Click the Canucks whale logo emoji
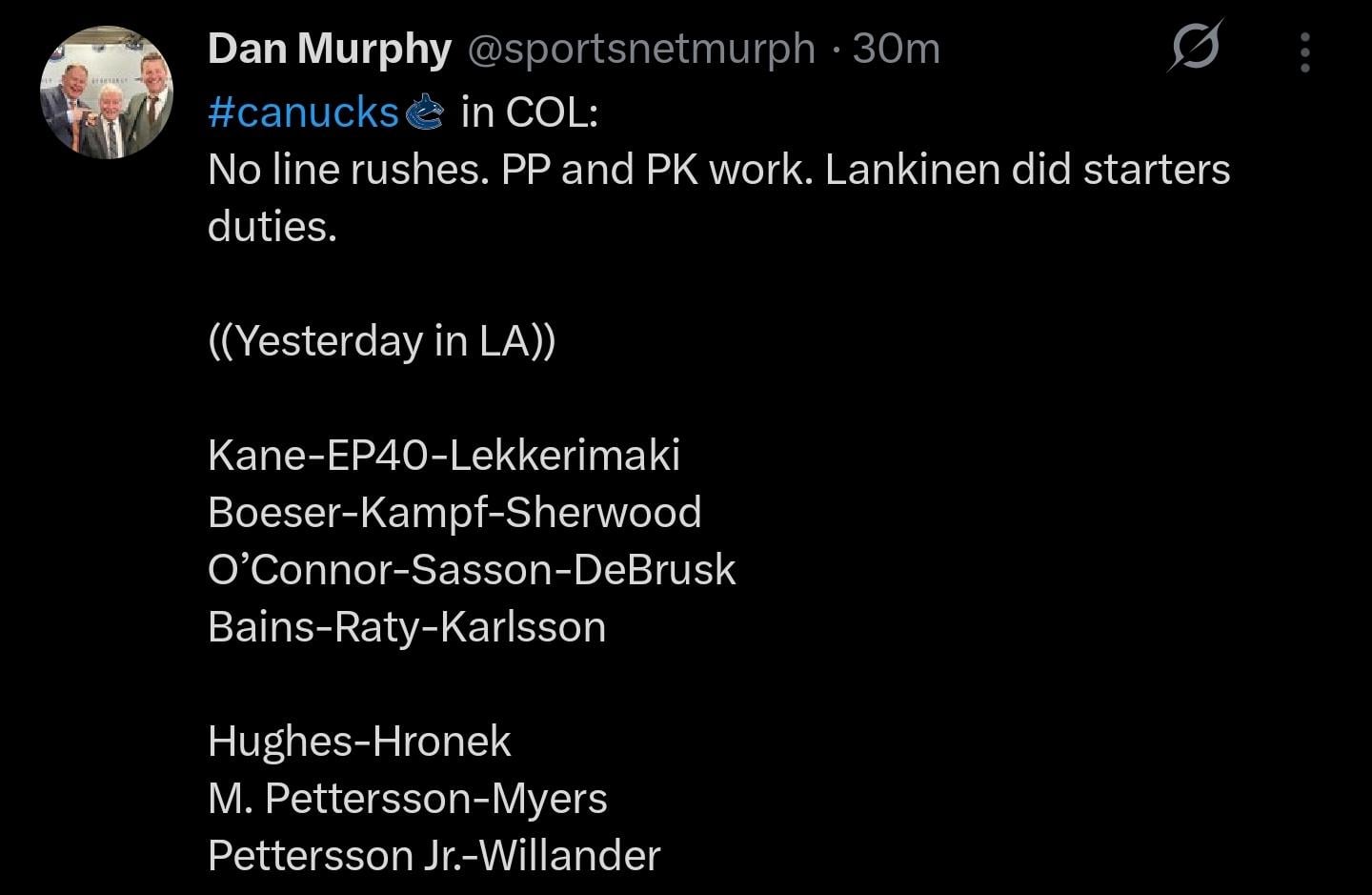Image resolution: width=1372 pixels, height=895 pixels. tap(426, 112)
